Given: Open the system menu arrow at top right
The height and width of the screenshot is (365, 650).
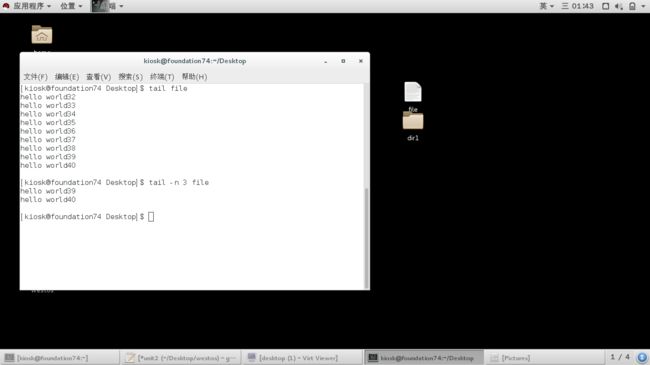Looking at the screenshot, I should click(643, 6).
